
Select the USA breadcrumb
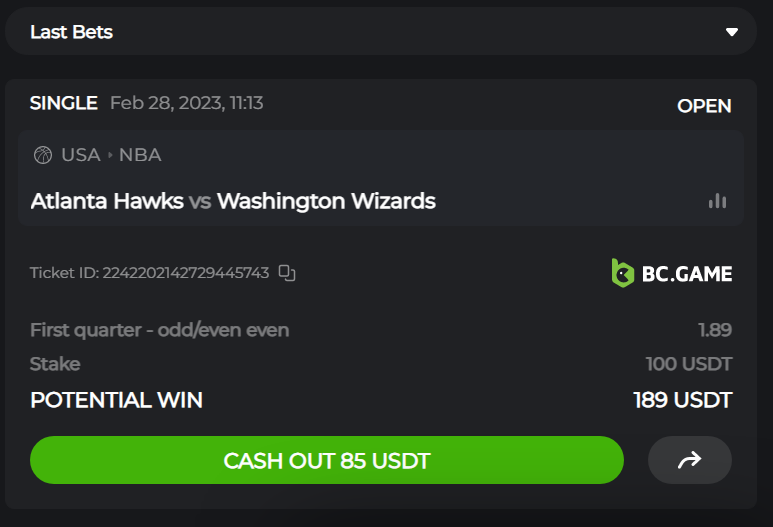pyautogui.click(x=81, y=155)
